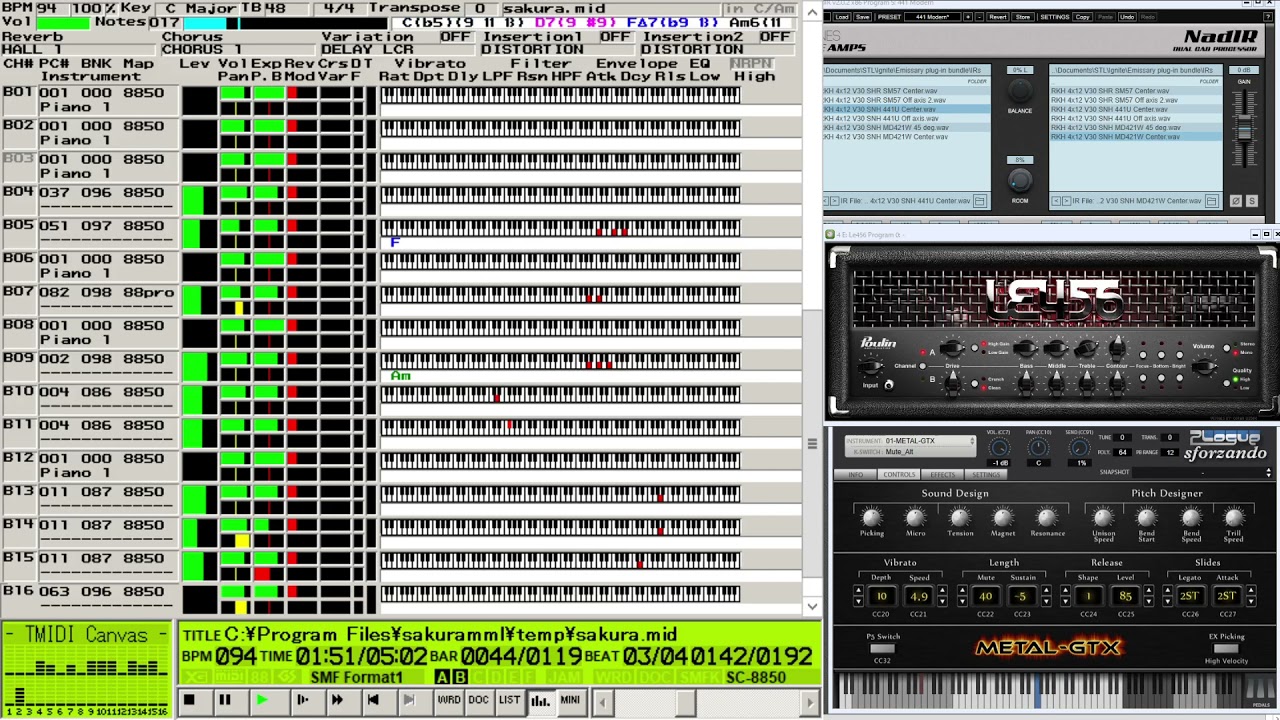This screenshot has height=720, width=1280.
Task: Click the SEND (CC91) knob
Action: (1080, 447)
